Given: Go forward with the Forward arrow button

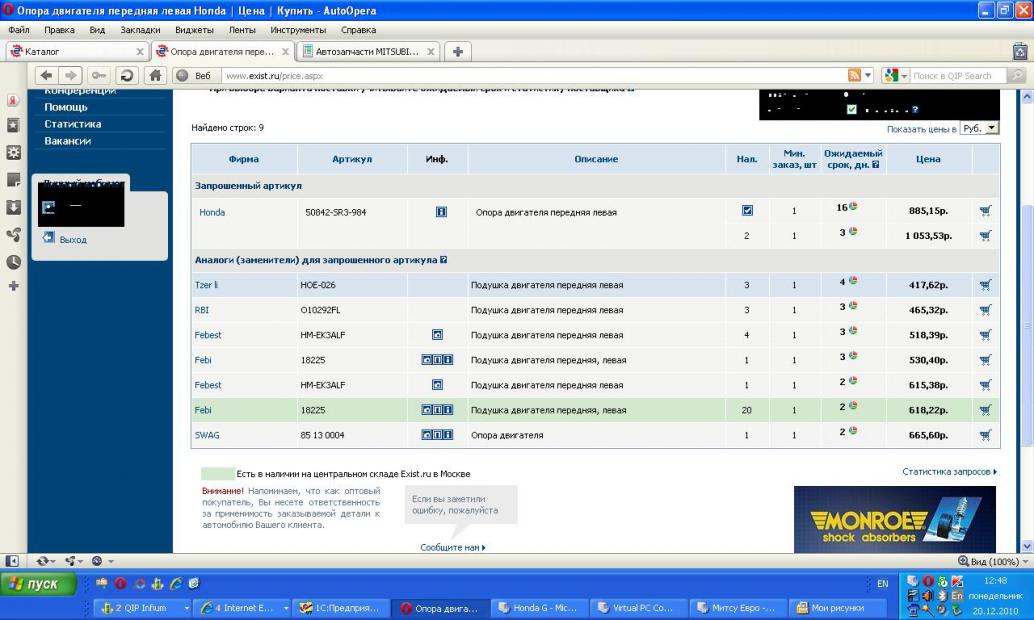Looking at the screenshot, I should coord(71,75).
